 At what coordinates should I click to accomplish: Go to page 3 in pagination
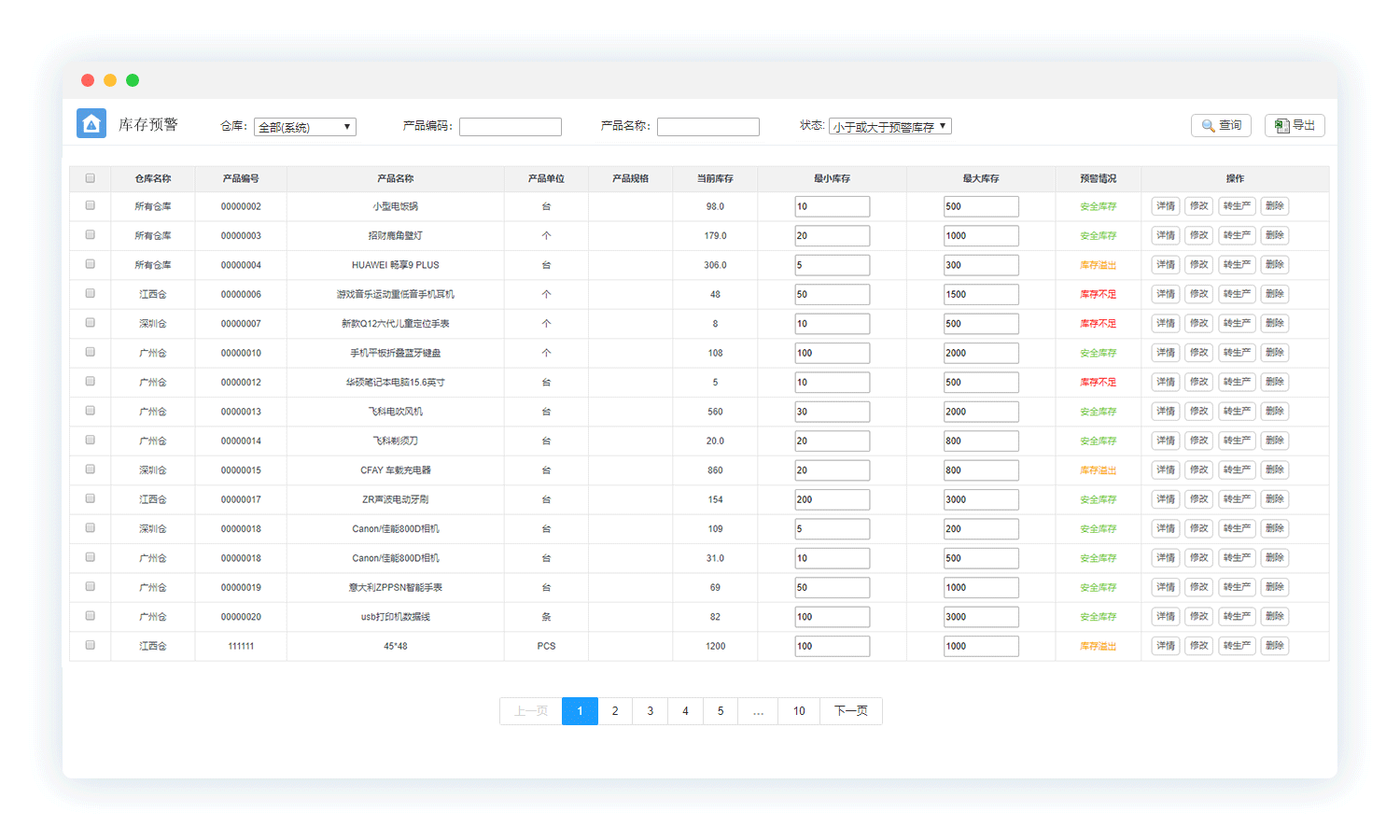click(650, 711)
